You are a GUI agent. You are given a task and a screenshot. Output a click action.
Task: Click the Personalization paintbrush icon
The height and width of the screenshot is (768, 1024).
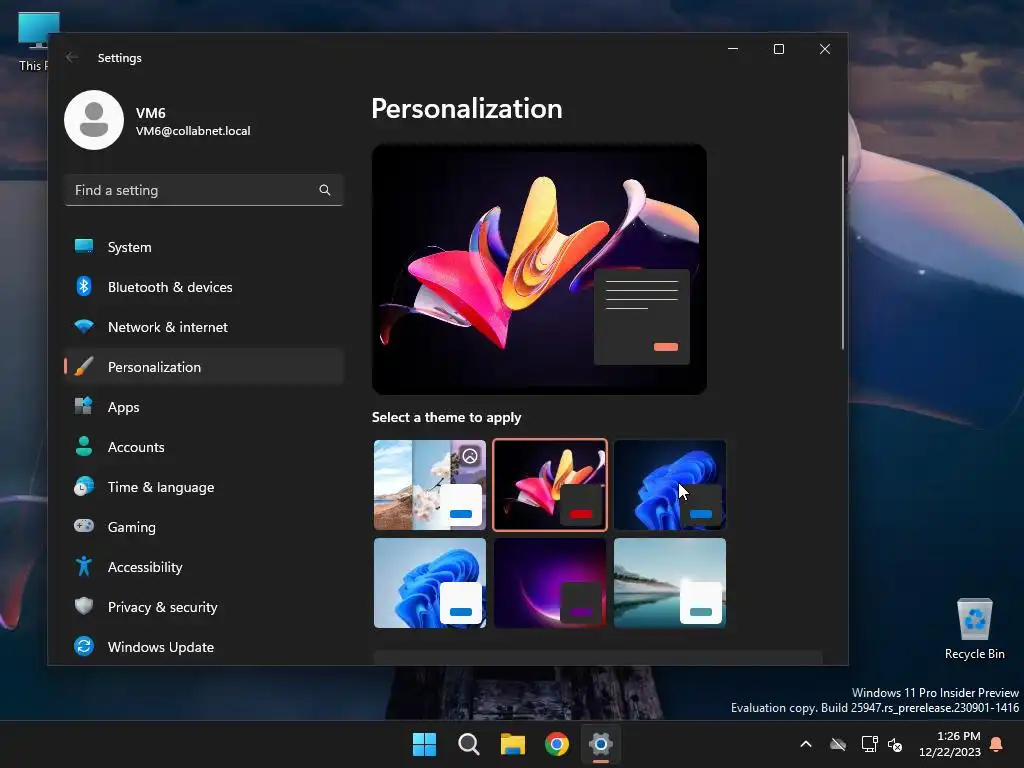point(84,366)
